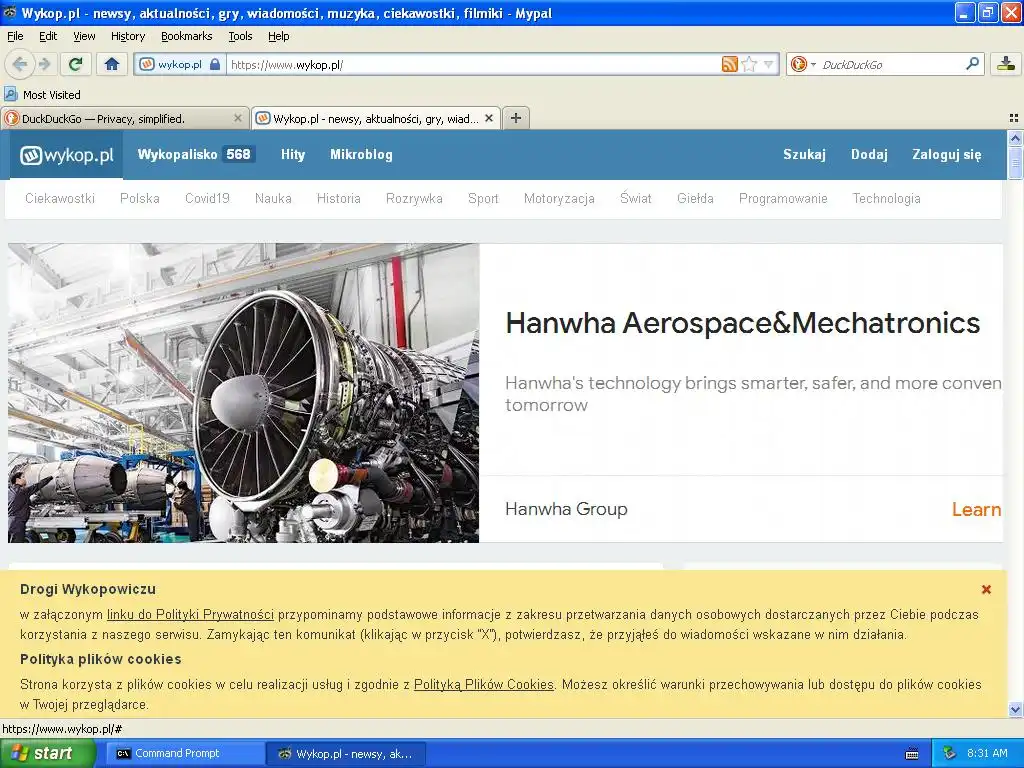Open the Downloads toolbar icon
Viewport: 1024px width, 768px height.
pos(1006,64)
